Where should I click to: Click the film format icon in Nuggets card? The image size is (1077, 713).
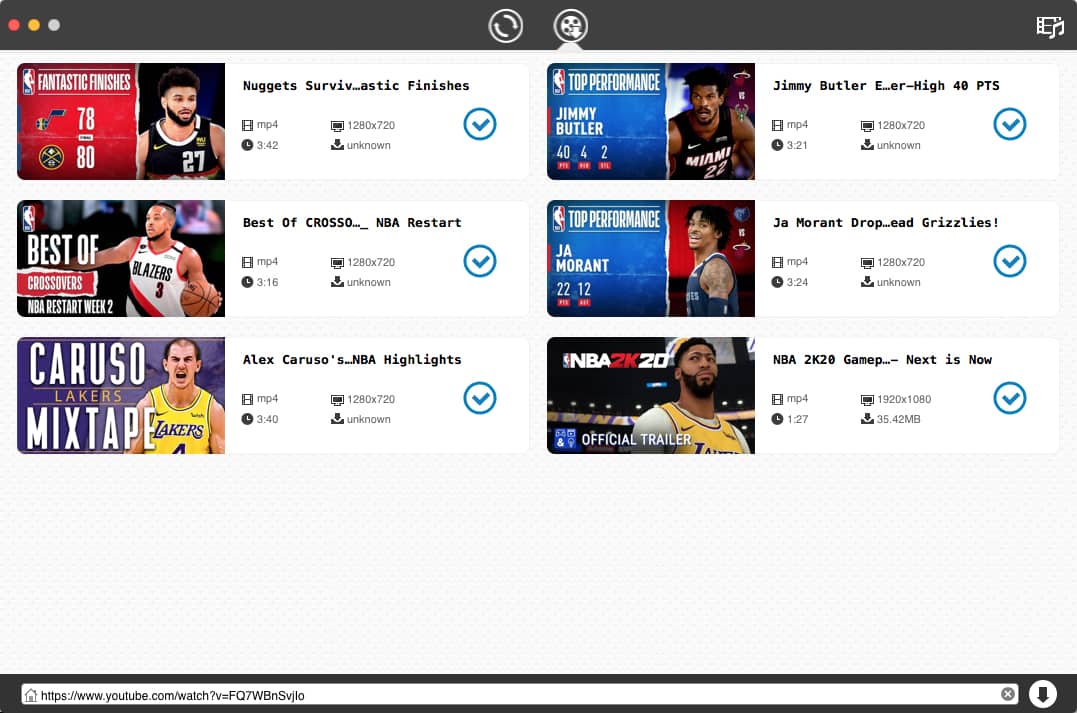[247, 125]
